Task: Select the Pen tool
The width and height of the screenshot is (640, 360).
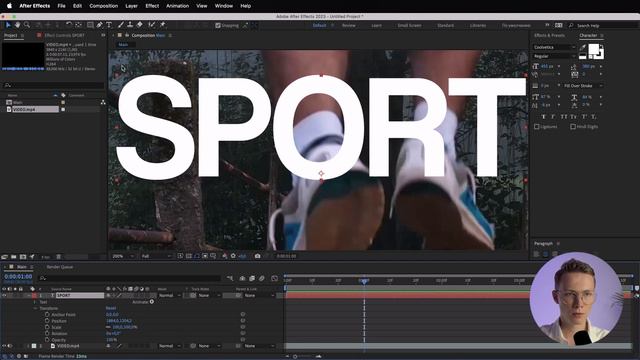Action: (99, 25)
